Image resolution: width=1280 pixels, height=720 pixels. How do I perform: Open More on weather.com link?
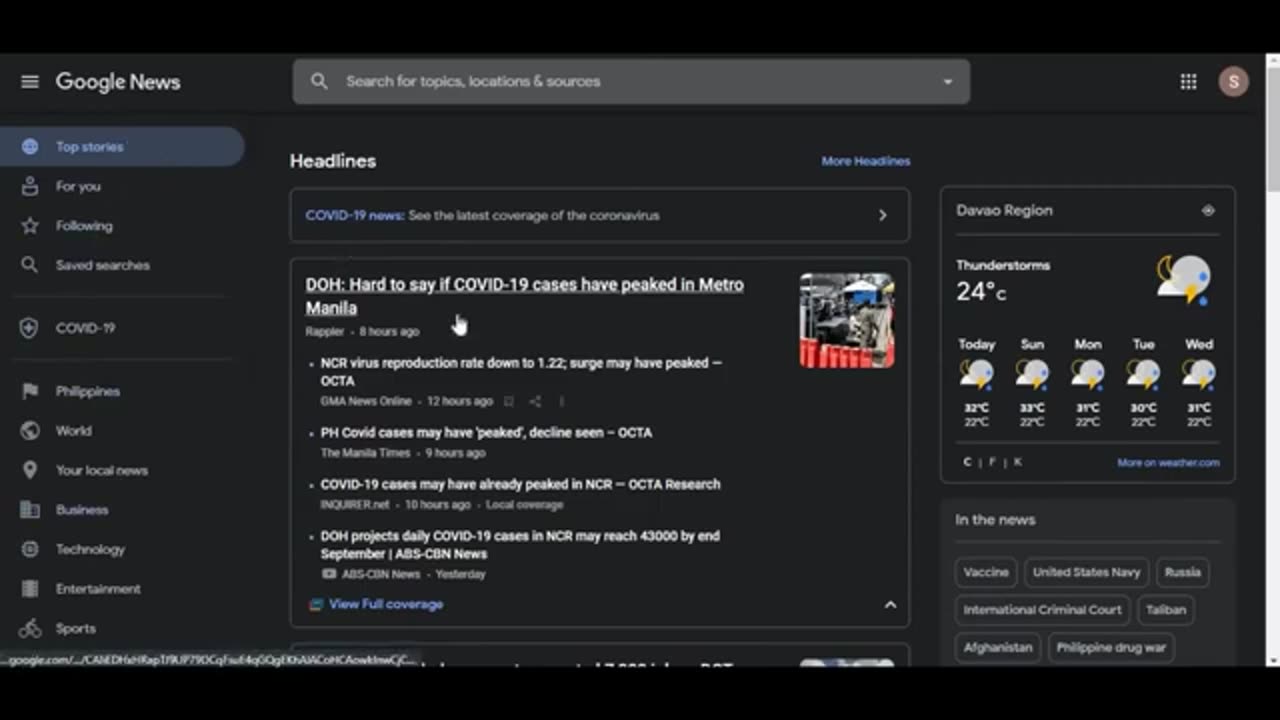pos(1168,463)
